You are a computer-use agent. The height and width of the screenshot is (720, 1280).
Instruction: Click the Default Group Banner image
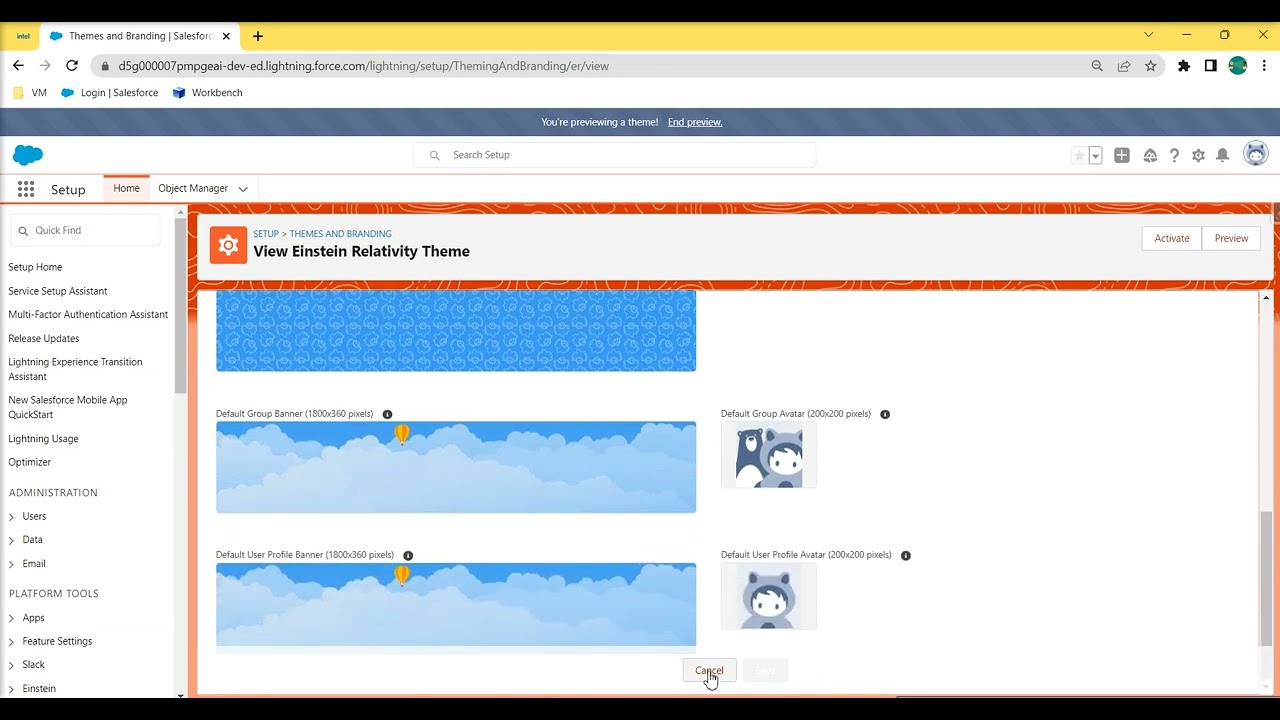(x=456, y=467)
